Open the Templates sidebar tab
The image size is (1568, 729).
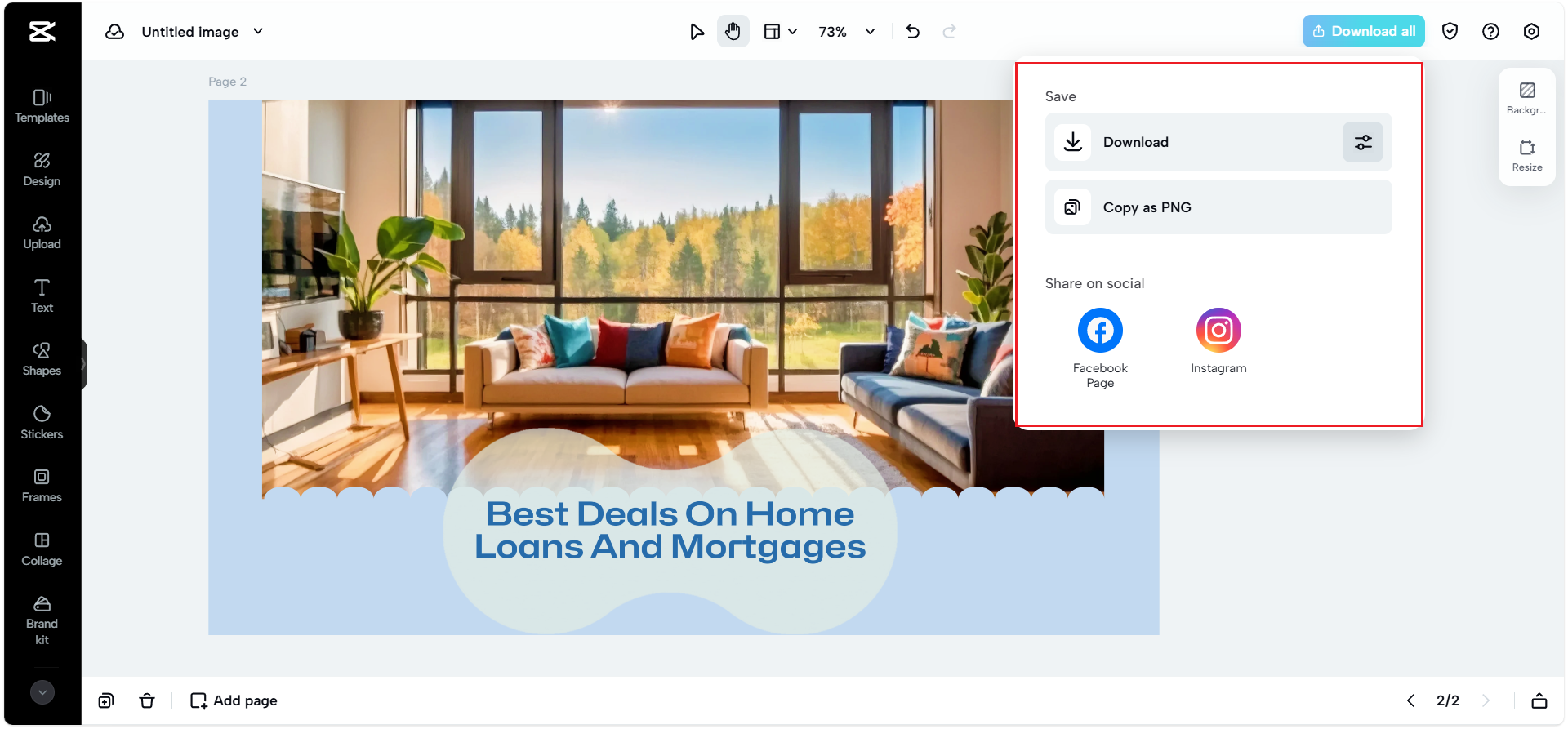[42, 106]
